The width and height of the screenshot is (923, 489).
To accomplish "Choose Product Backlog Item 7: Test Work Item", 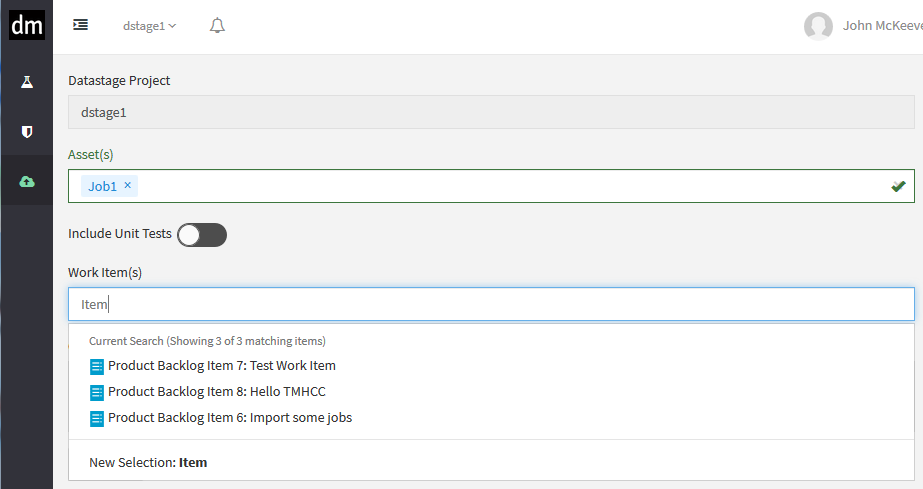I will [222, 366].
